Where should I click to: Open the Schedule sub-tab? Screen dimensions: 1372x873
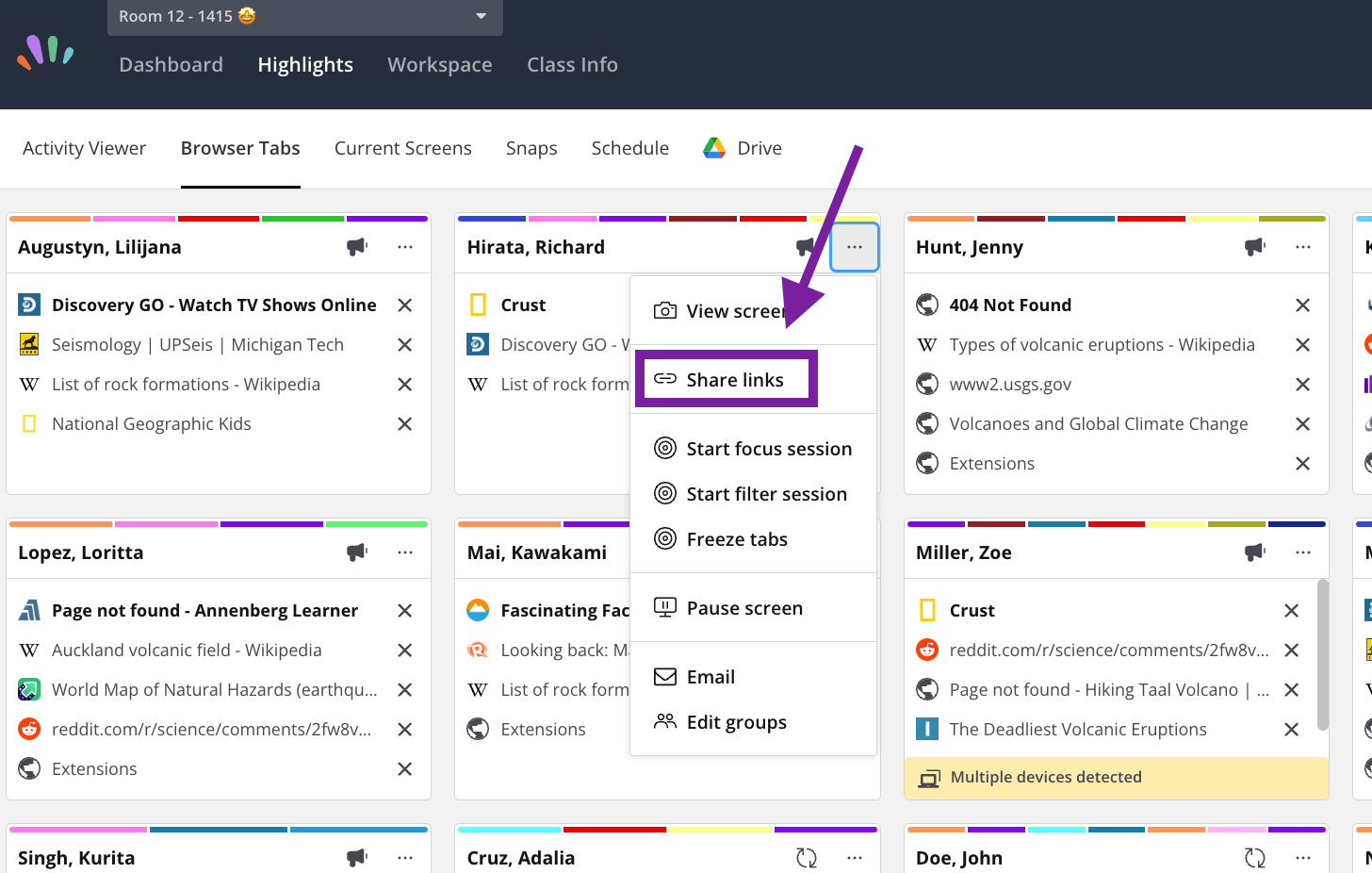tap(630, 148)
